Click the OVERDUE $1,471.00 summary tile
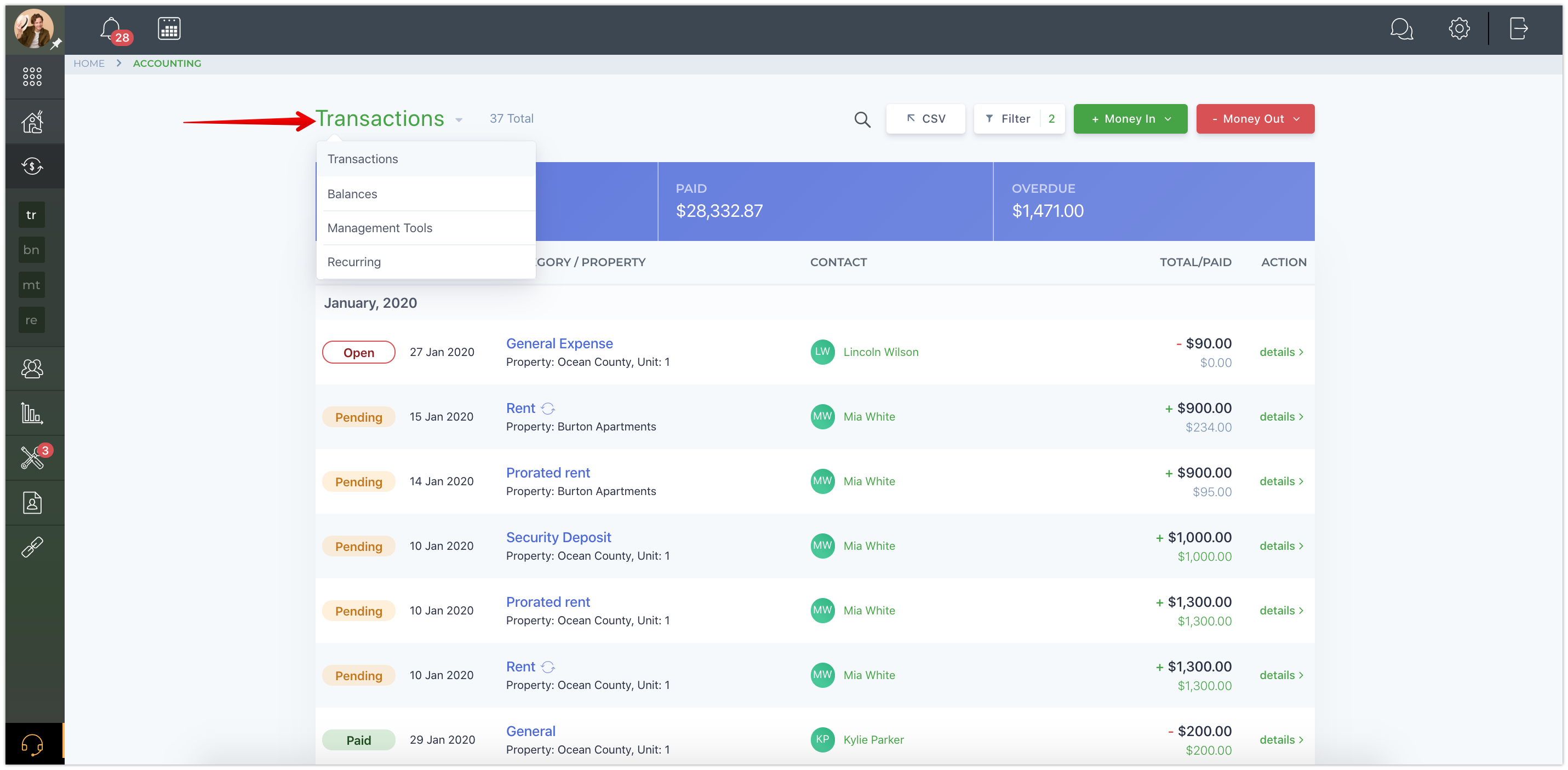 [1153, 202]
